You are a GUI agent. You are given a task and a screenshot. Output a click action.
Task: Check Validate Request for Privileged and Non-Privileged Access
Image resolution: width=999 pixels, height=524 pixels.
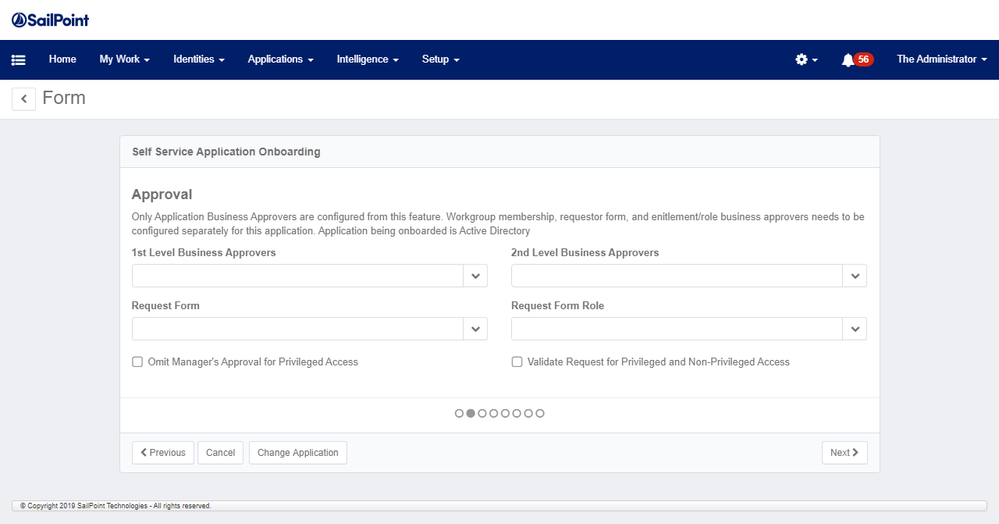click(x=517, y=362)
